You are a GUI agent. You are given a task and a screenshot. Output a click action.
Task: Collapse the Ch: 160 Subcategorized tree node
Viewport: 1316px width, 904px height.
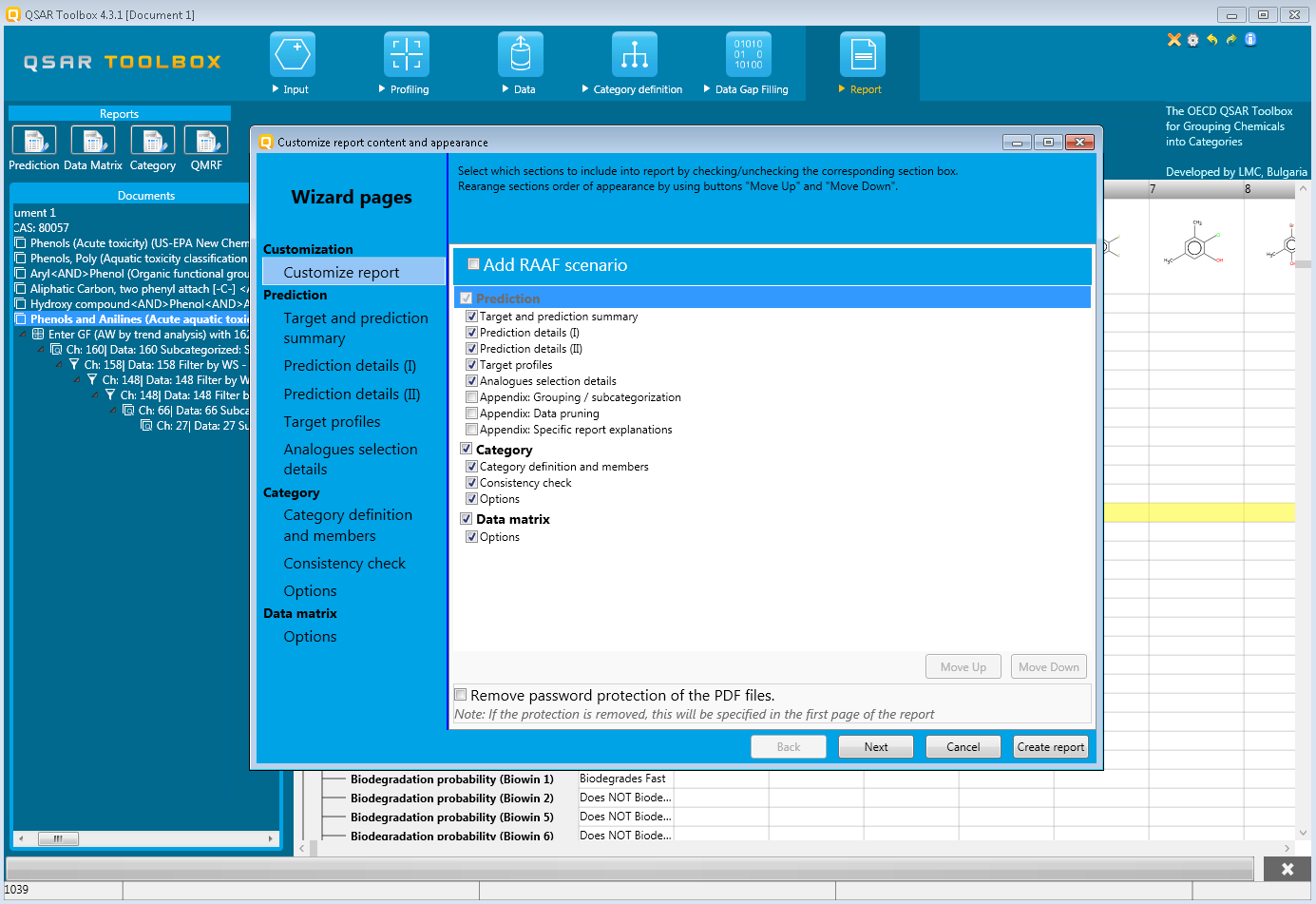(41, 350)
